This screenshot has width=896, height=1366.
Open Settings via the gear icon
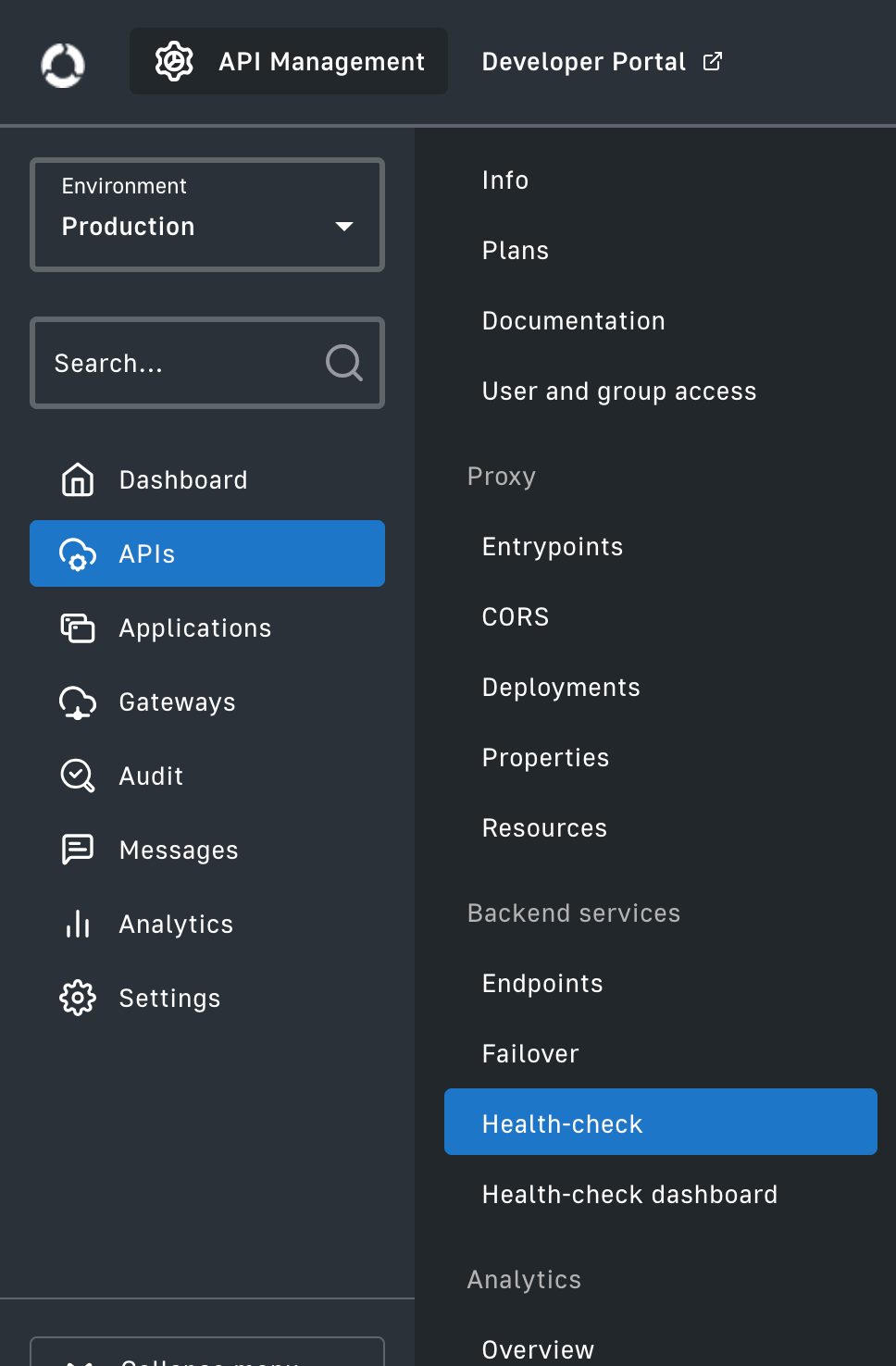78,998
